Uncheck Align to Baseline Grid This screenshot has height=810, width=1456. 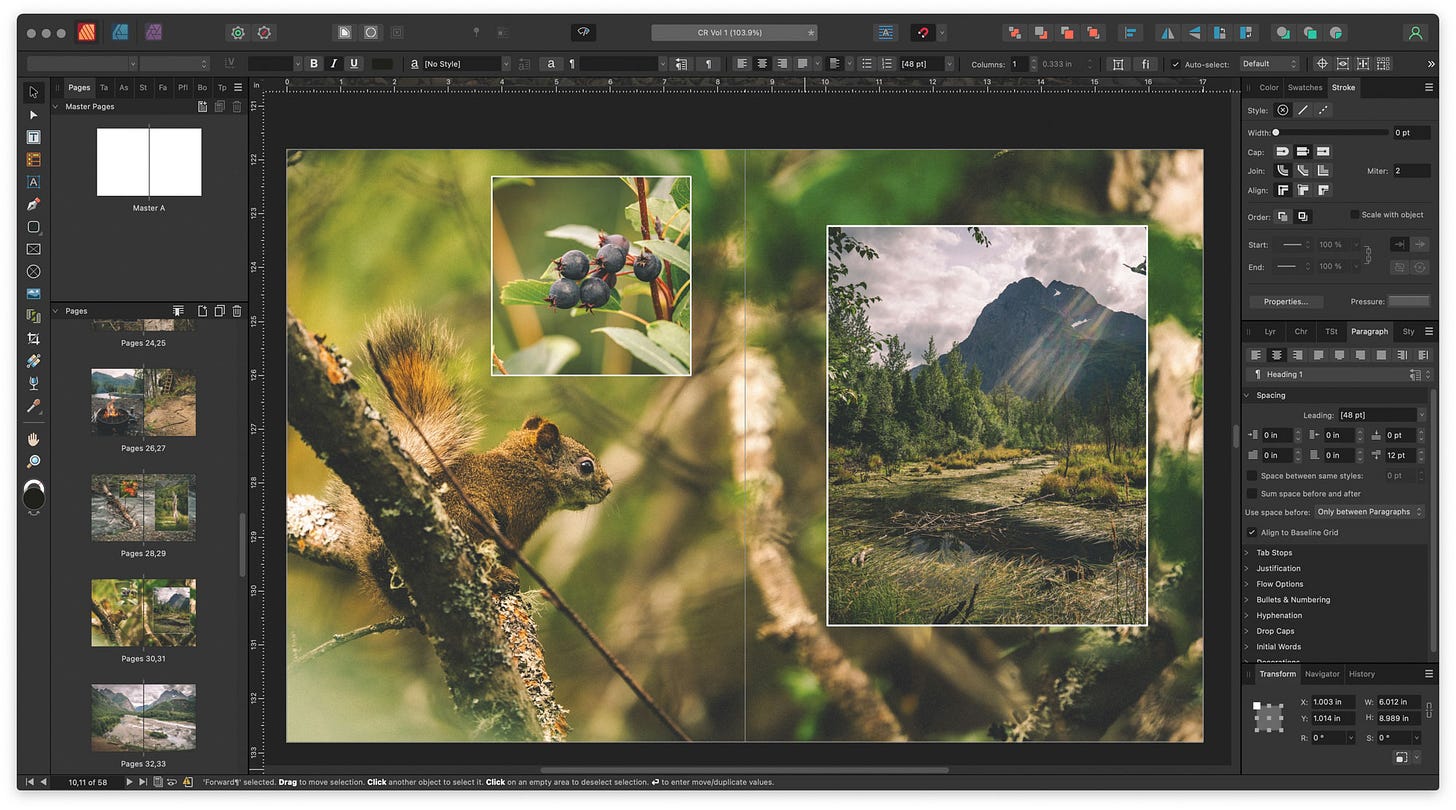(1252, 532)
